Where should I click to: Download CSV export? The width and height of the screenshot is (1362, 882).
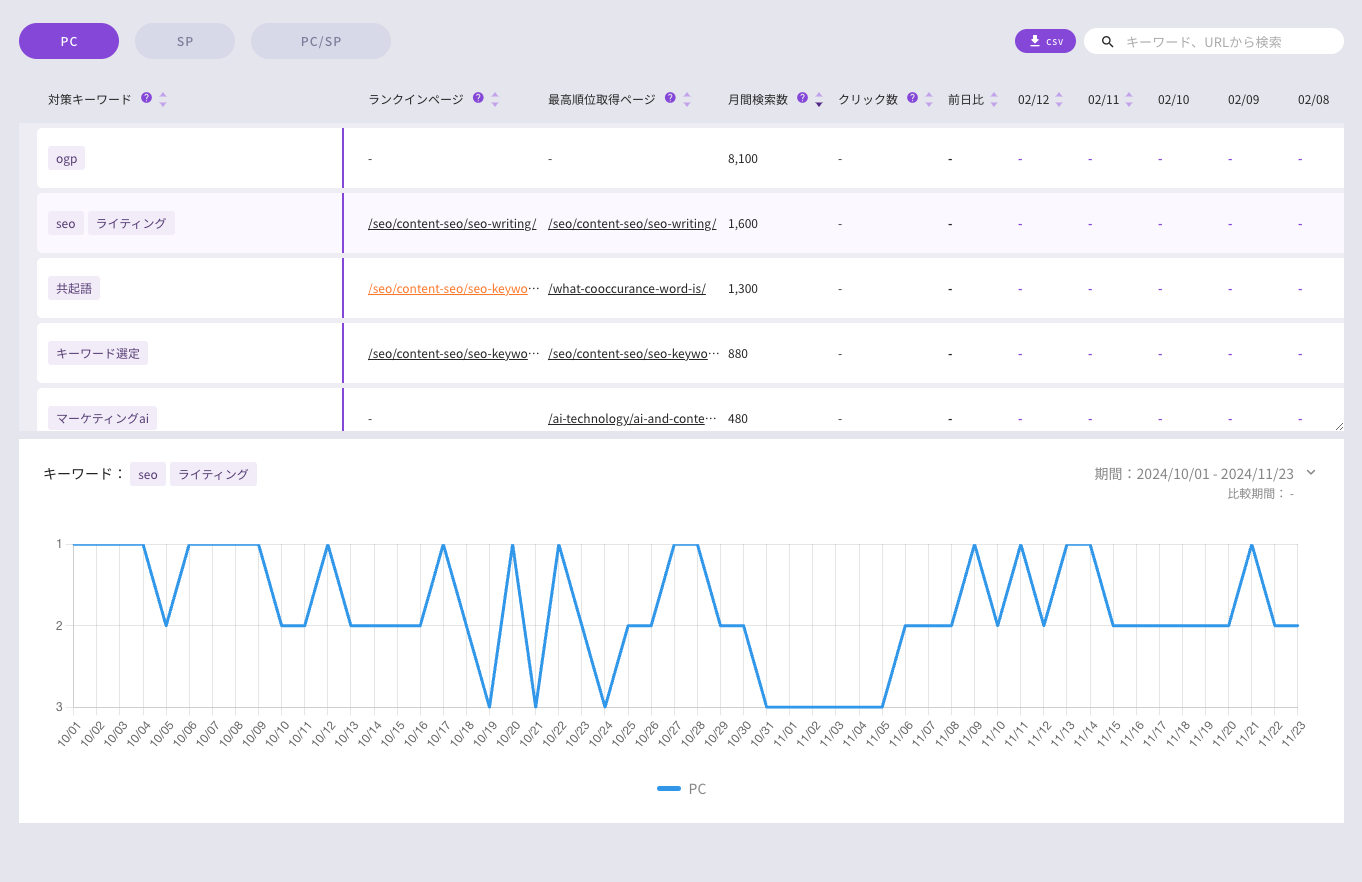tap(1045, 41)
